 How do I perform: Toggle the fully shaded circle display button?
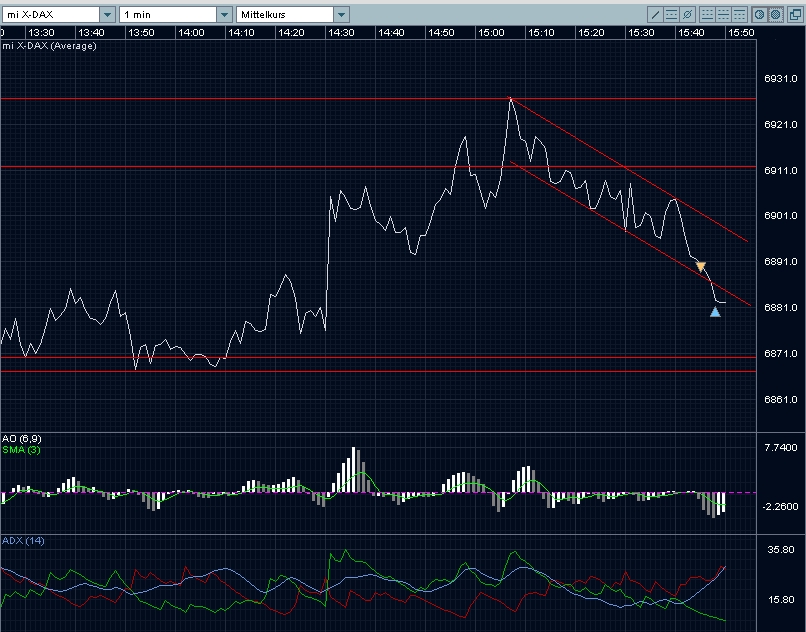click(775, 15)
